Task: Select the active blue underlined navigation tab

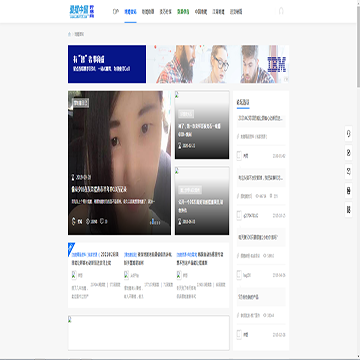Action: coord(130,12)
